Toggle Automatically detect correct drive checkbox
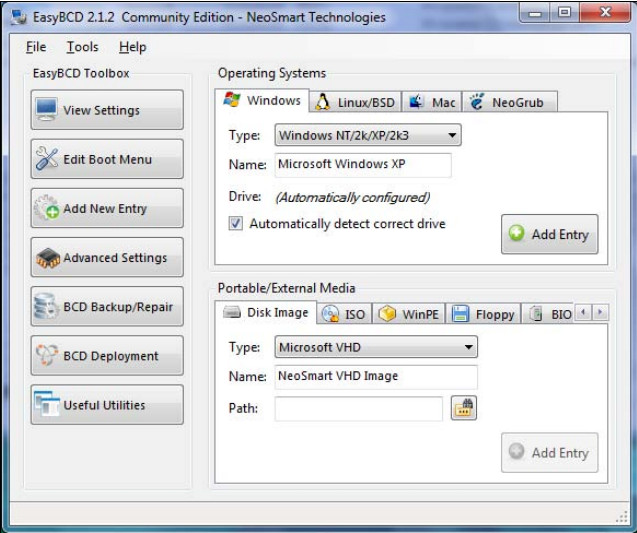The height and width of the screenshot is (533, 637). point(236,223)
